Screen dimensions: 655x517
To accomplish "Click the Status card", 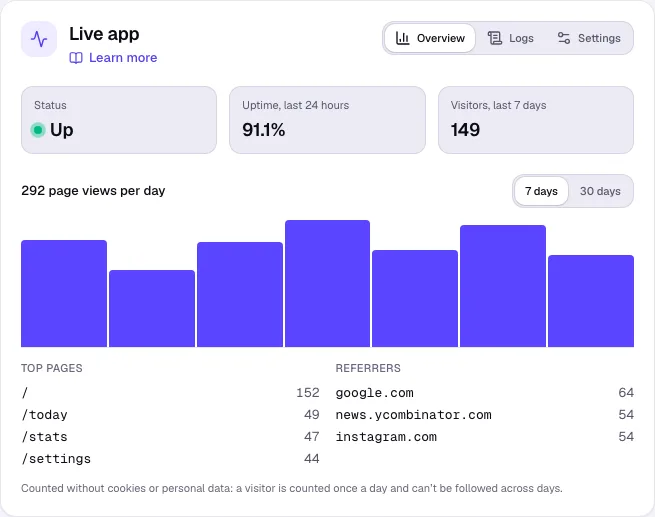I will 119,120.
